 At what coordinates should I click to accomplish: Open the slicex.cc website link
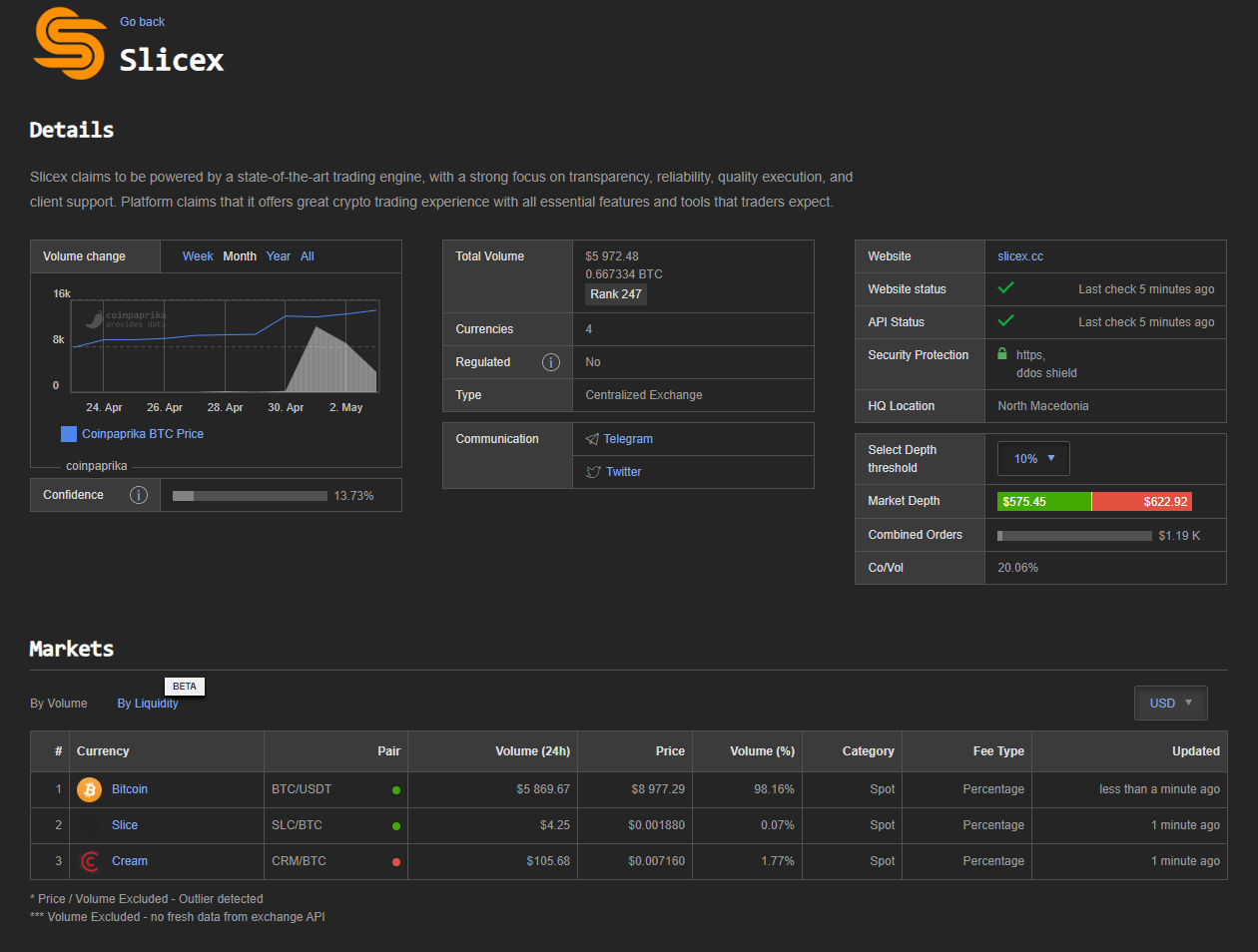tap(1020, 256)
